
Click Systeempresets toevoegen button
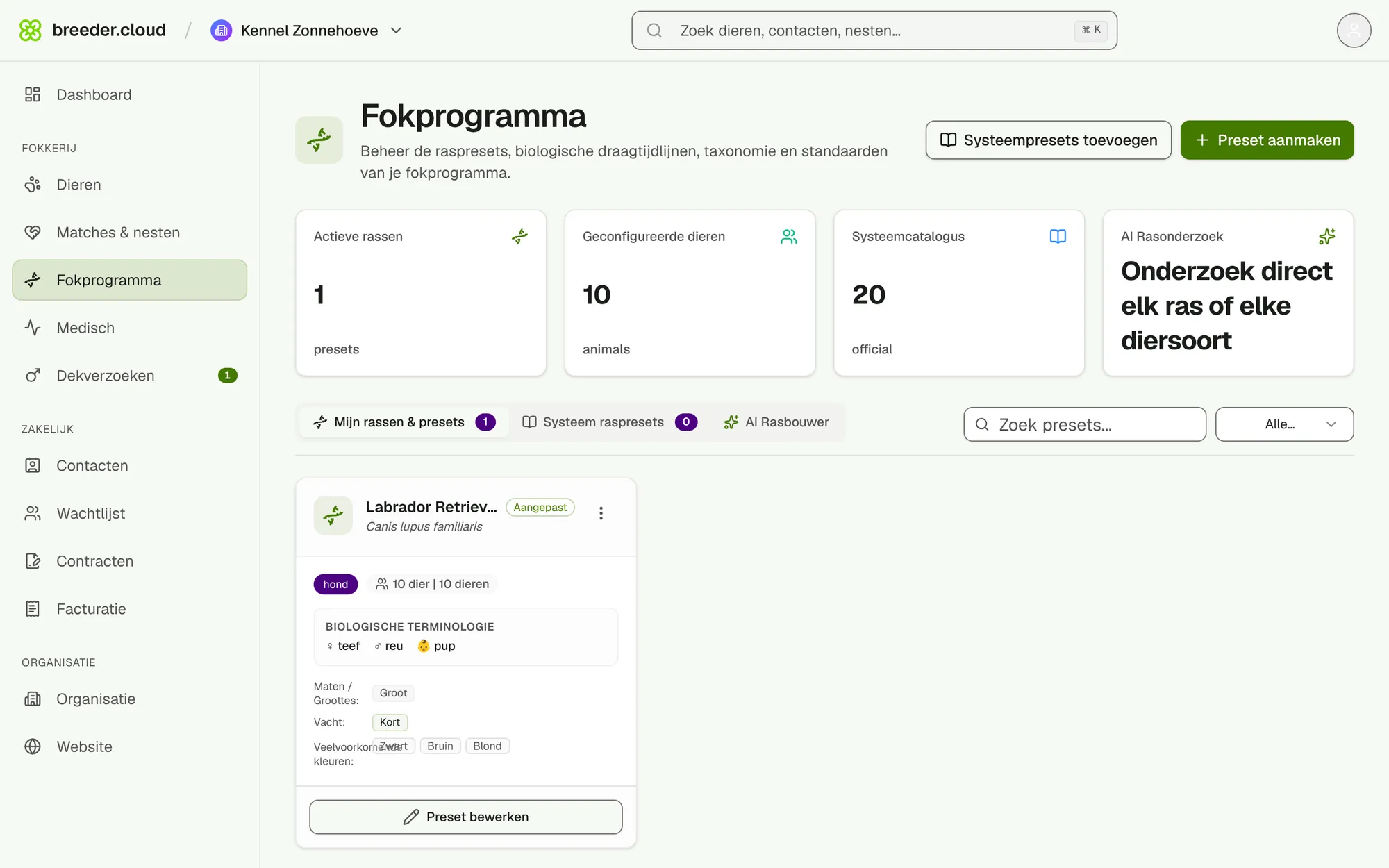tap(1049, 140)
